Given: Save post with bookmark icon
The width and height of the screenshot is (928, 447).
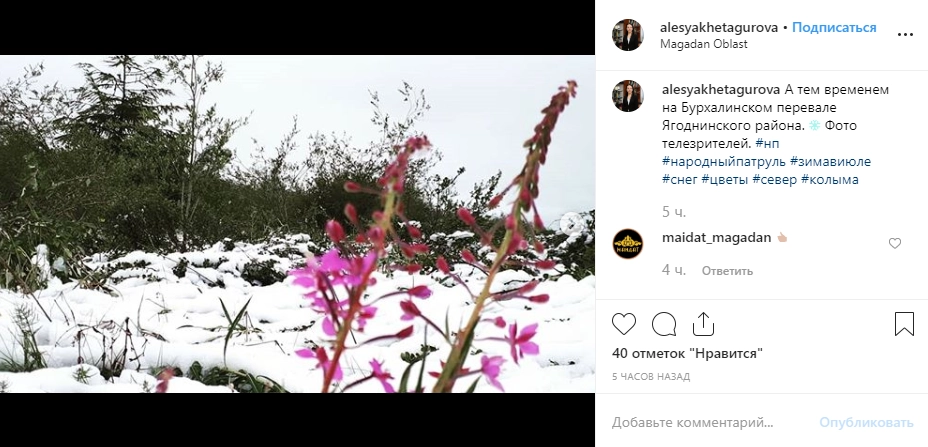Looking at the screenshot, I should [x=904, y=324].
